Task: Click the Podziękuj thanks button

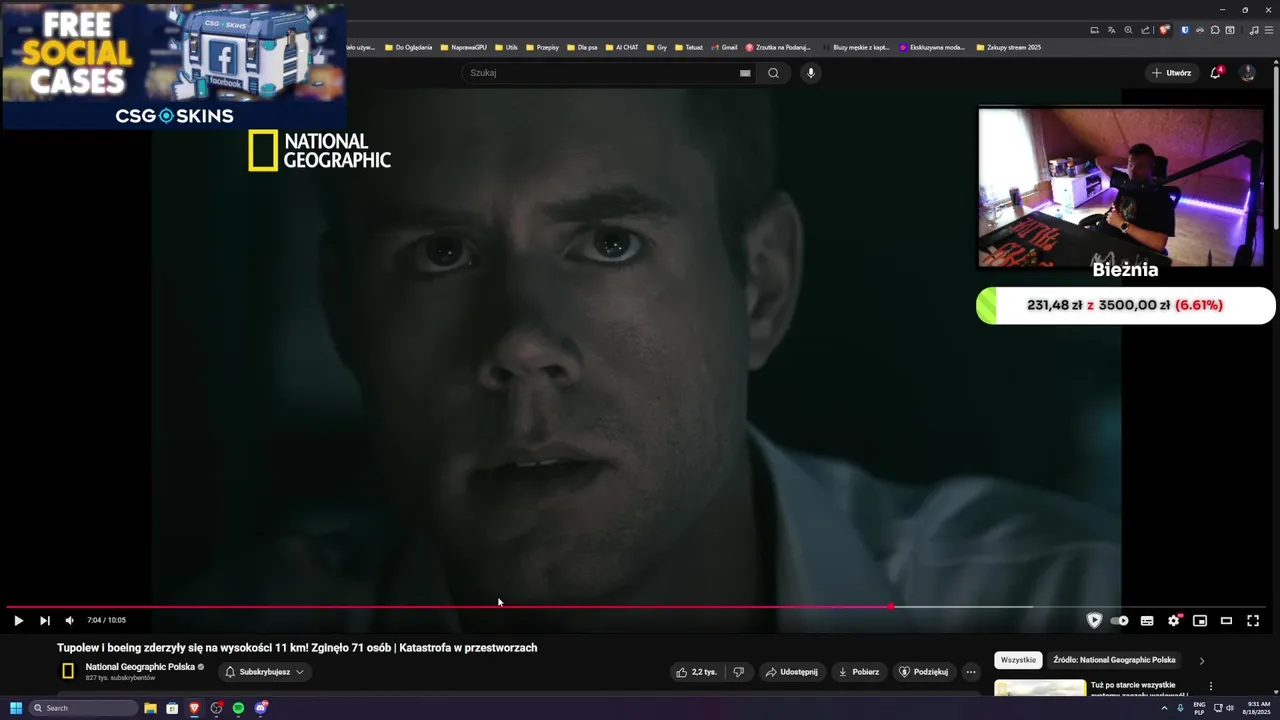Action: click(923, 672)
